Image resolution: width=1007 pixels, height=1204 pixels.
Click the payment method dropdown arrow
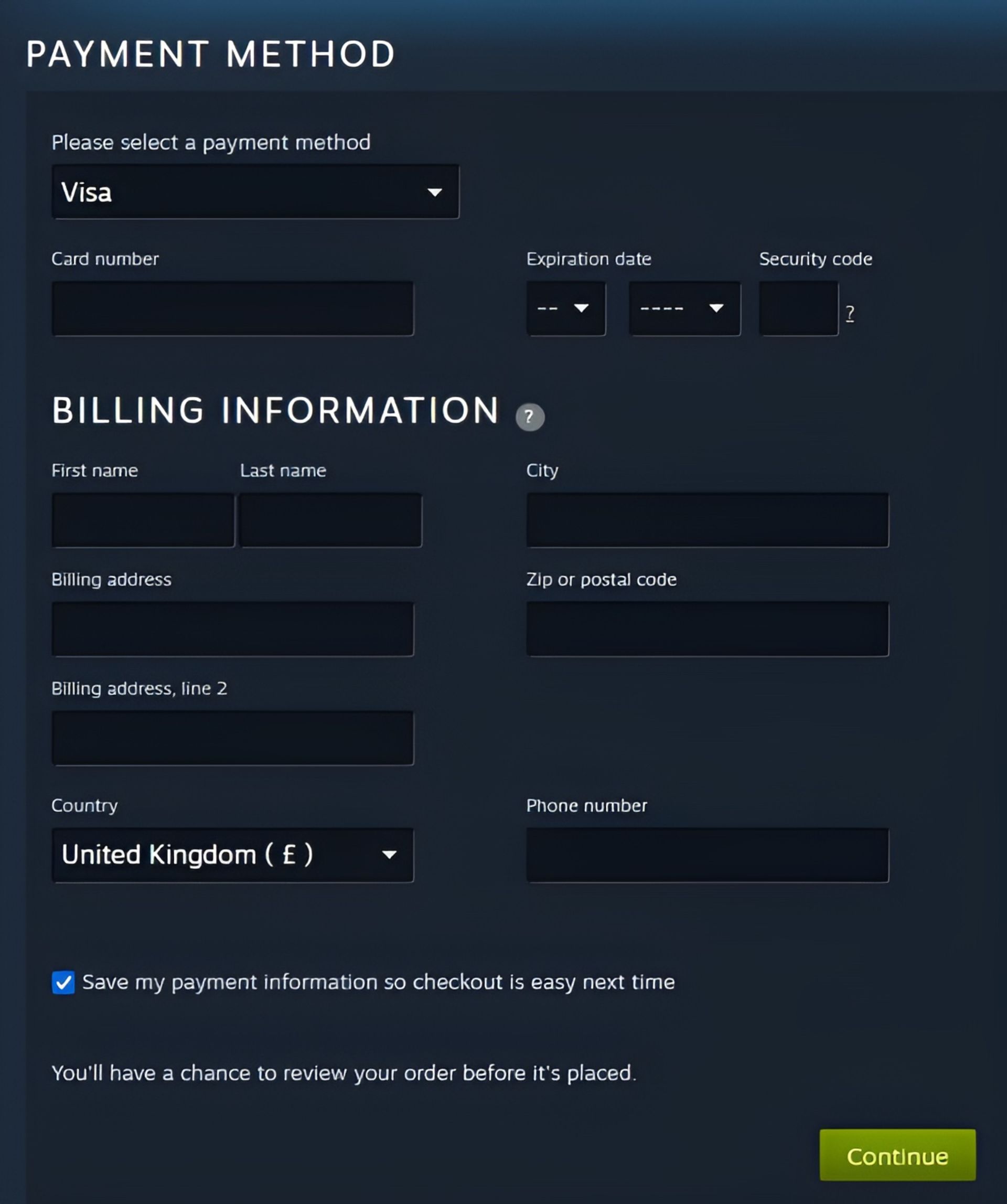434,192
